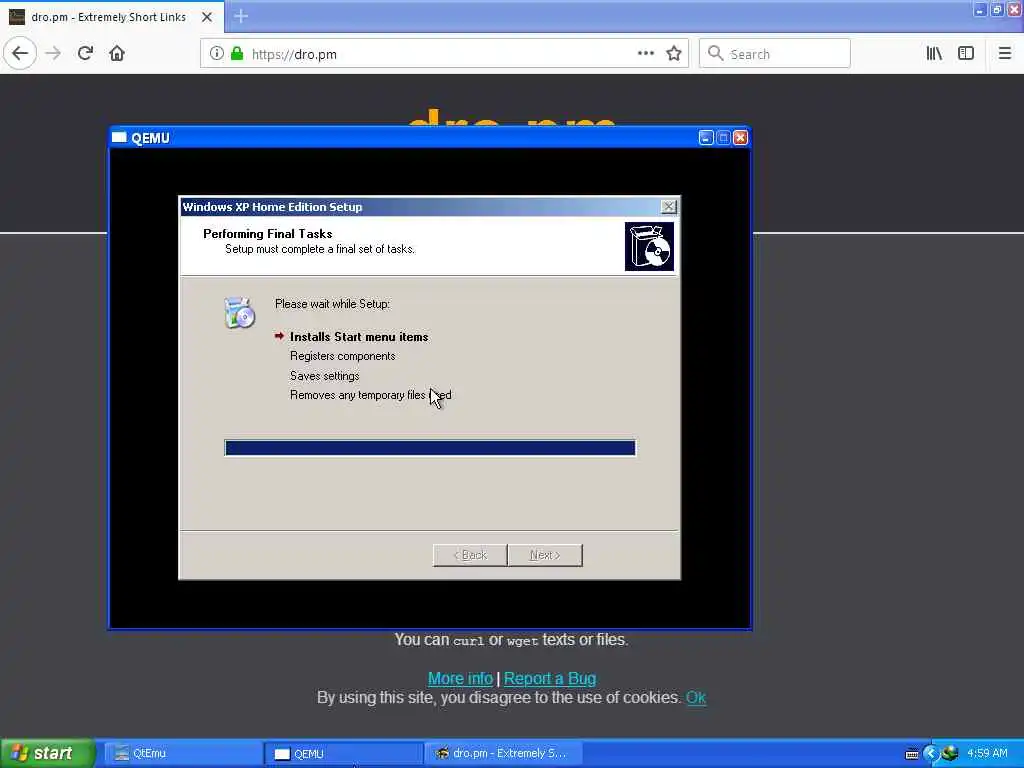
Task: Click 'Registers components' text
Action: click(343, 356)
